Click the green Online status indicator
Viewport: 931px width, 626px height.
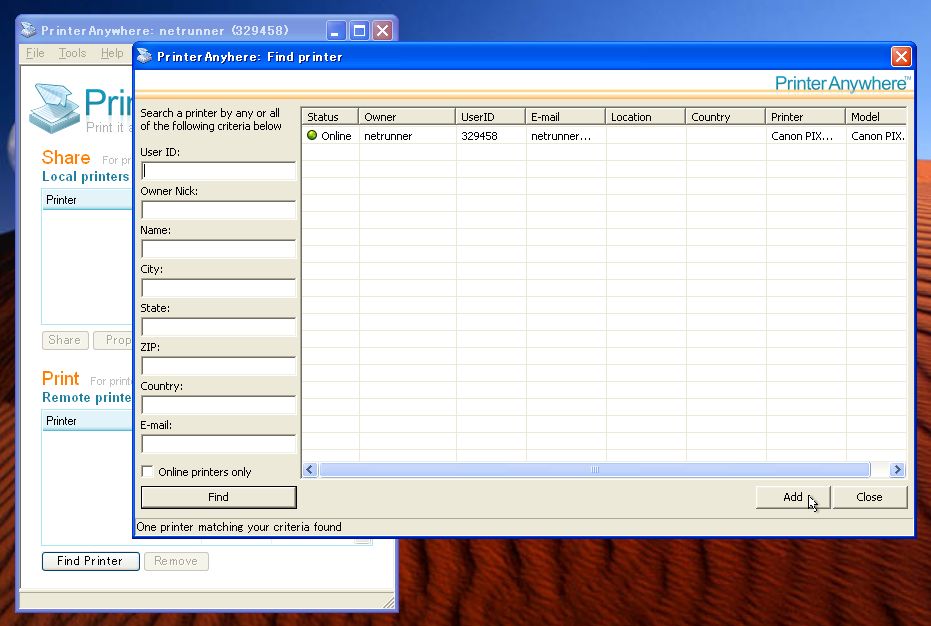coord(312,135)
